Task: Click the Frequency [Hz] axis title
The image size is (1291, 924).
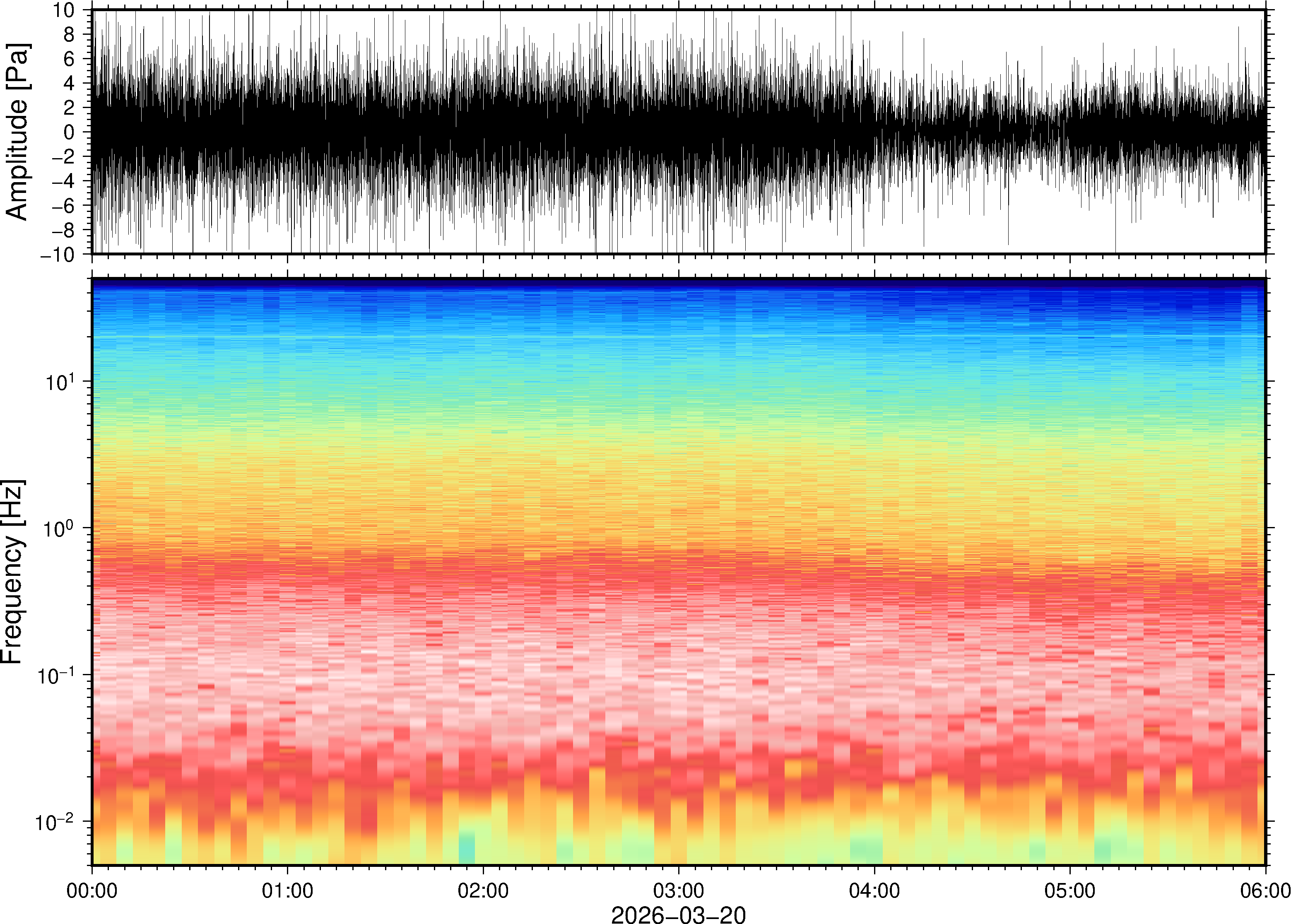Action: (x=12, y=572)
